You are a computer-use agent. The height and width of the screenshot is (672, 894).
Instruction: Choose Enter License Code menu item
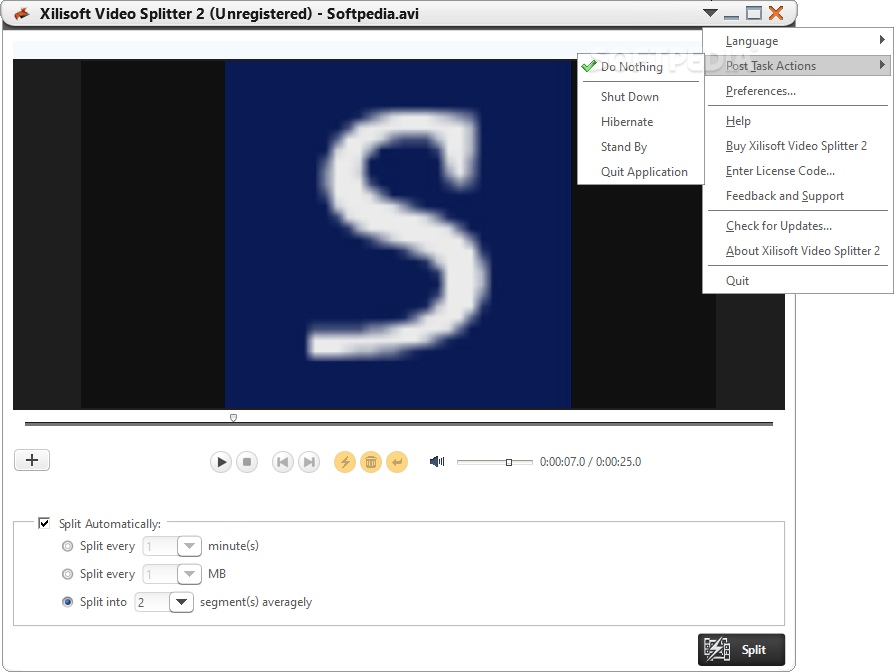pos(798,171)
